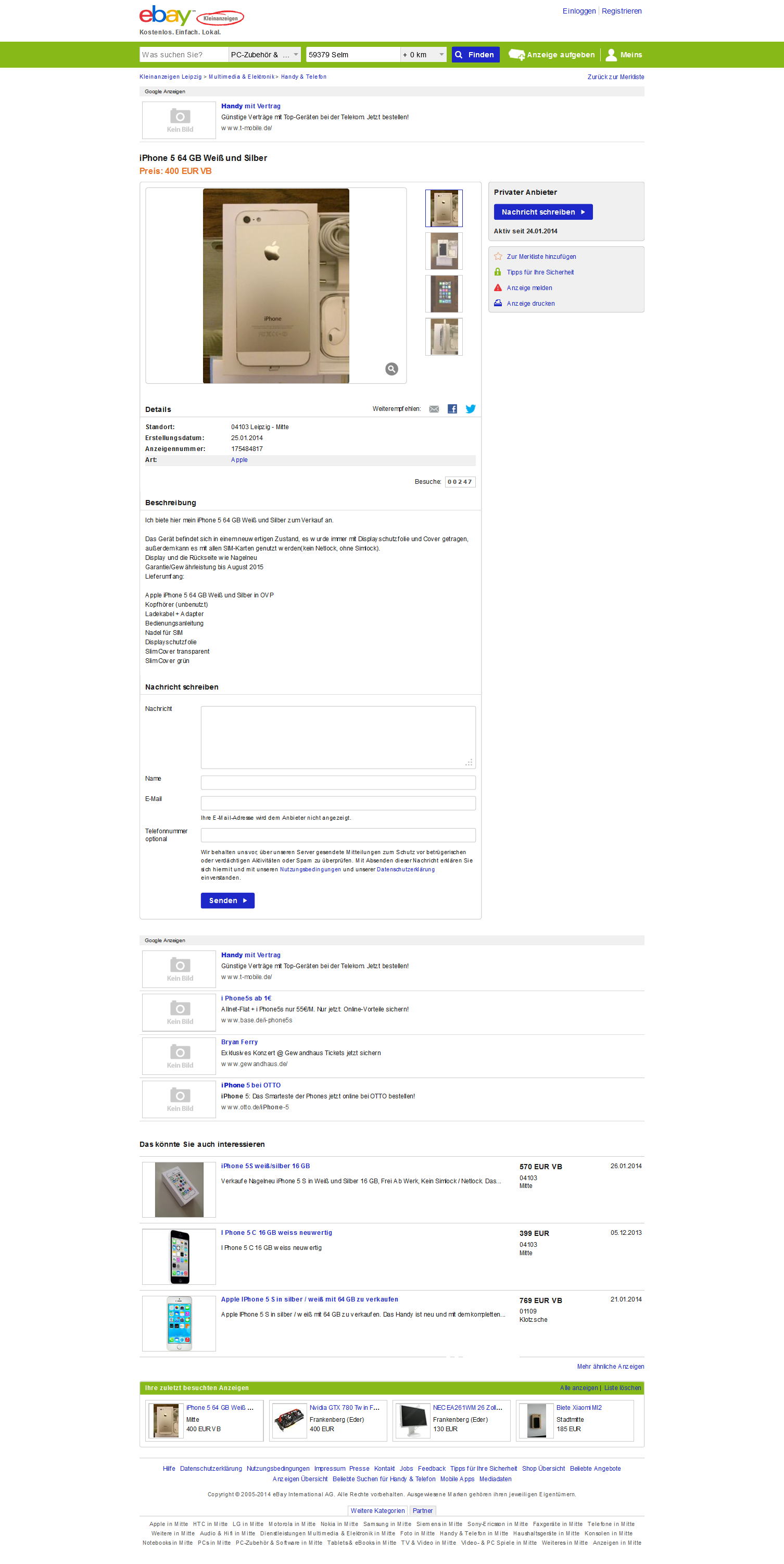Click the Registrieren link
The image size is (784, 1564).
(x=622, y=11)
